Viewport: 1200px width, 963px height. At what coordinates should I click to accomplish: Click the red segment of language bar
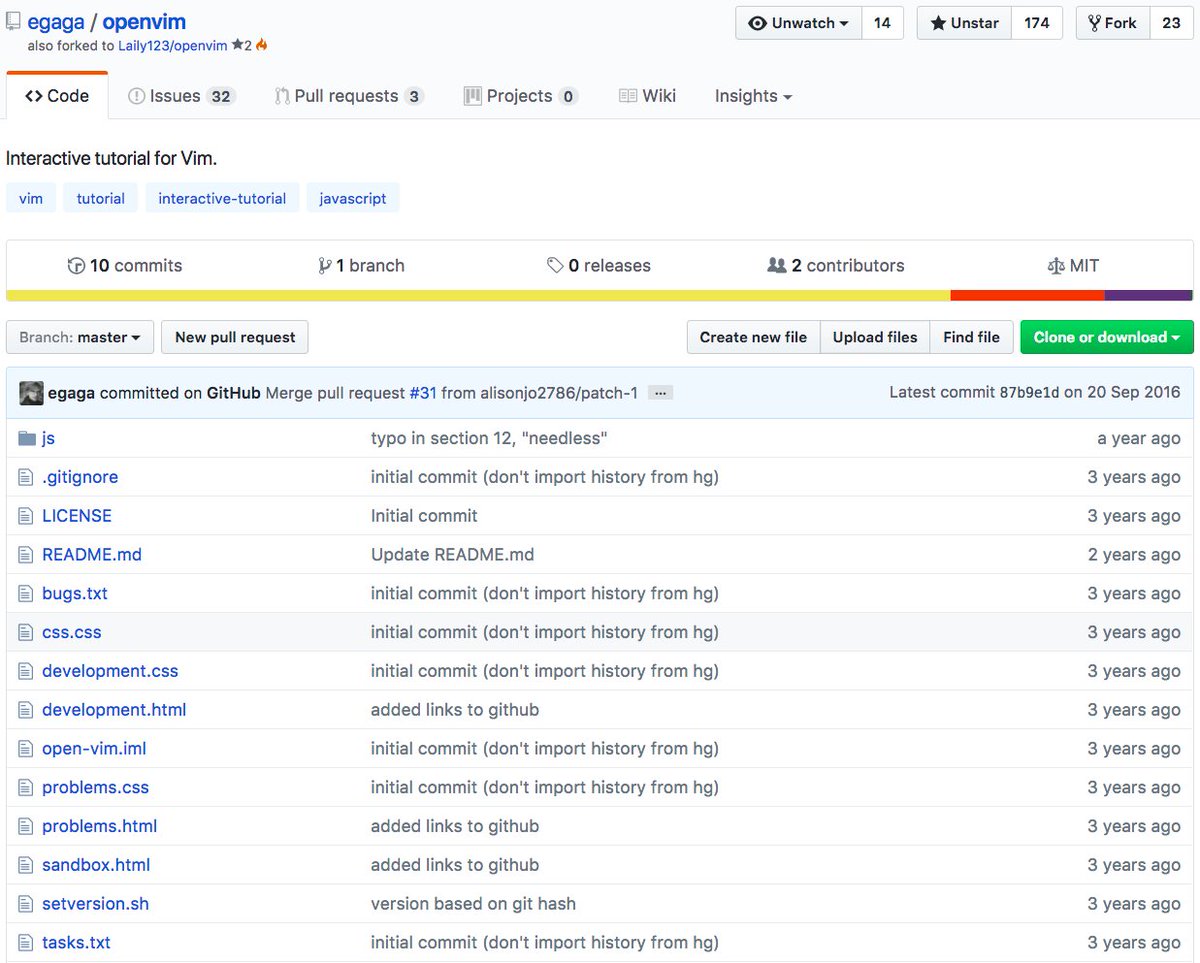coord(1027,295)
